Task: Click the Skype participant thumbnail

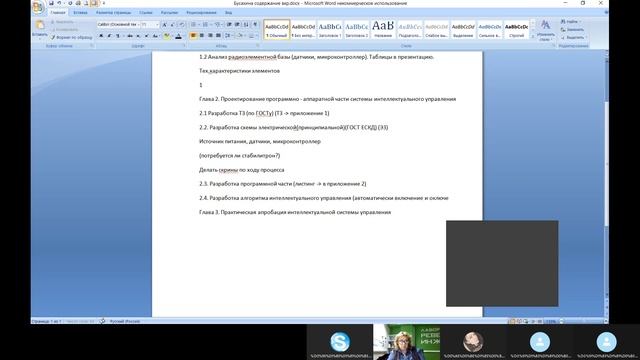Action: 340,342
